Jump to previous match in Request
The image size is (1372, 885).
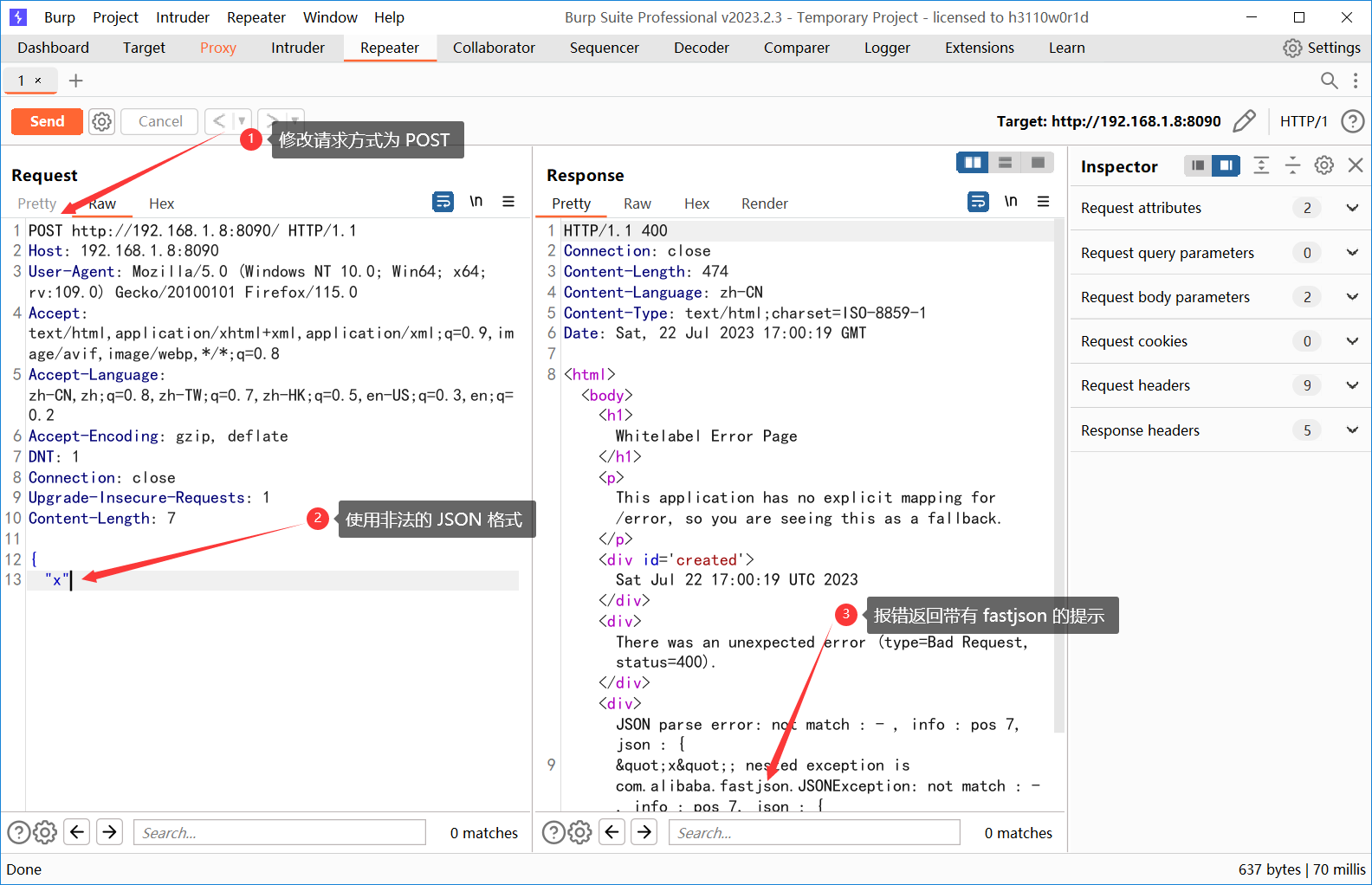[x=77, y=832]
